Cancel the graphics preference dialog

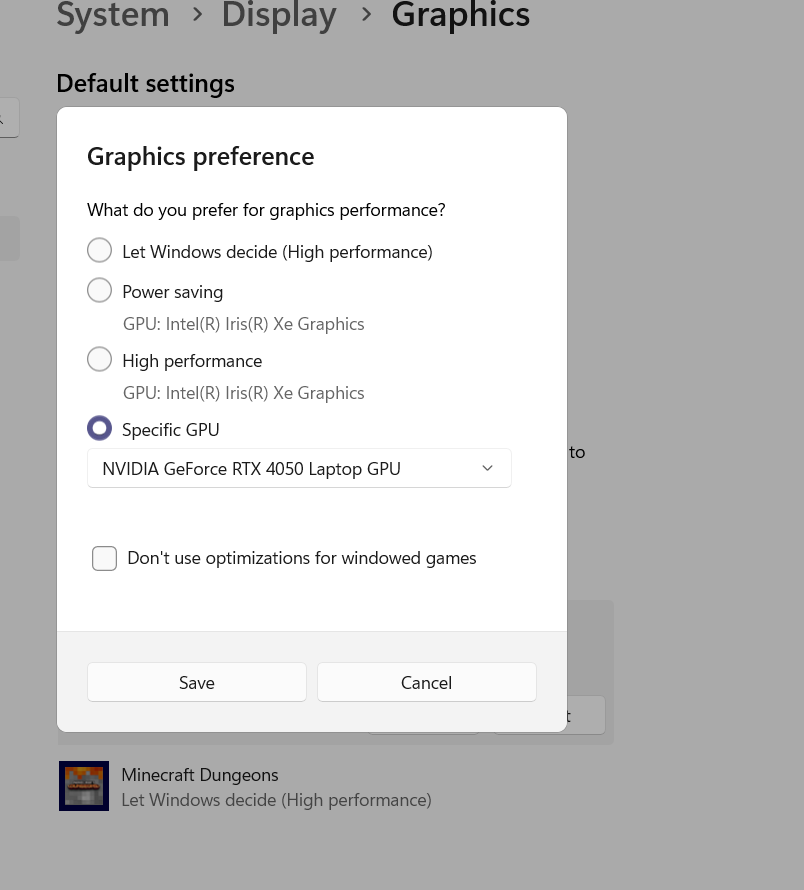pyautogui.click(x=426, y=682)
